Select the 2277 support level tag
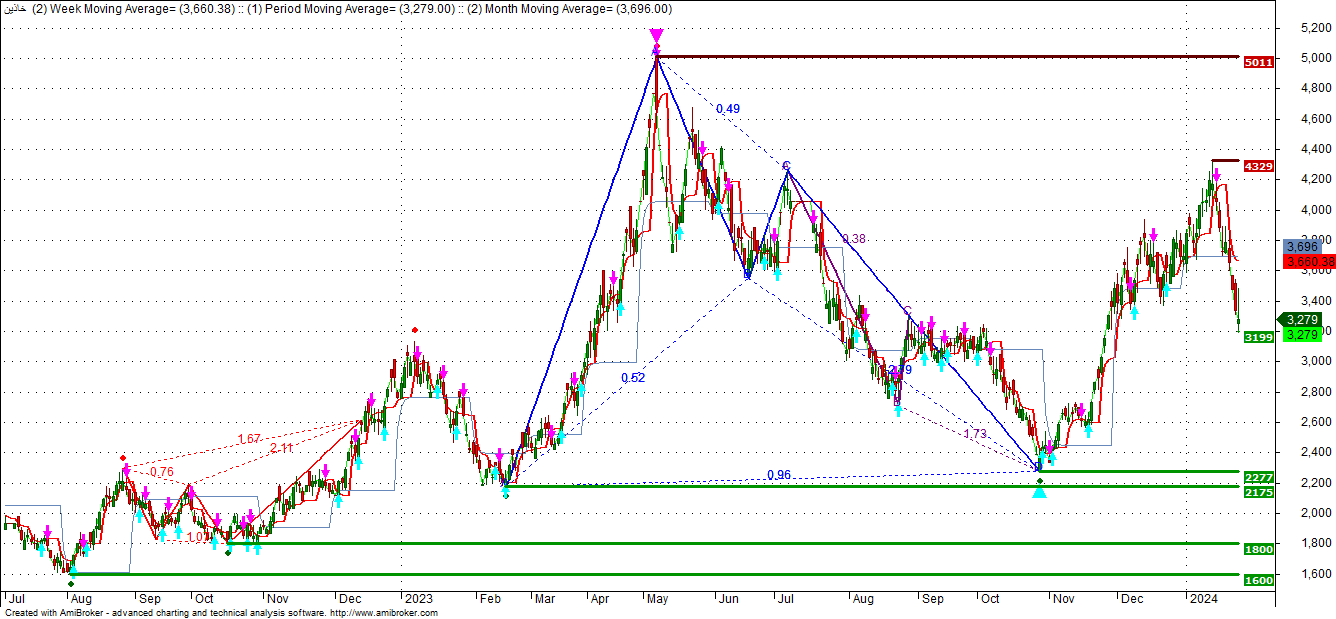The image size is (1336, 619). coord(1258,477)
